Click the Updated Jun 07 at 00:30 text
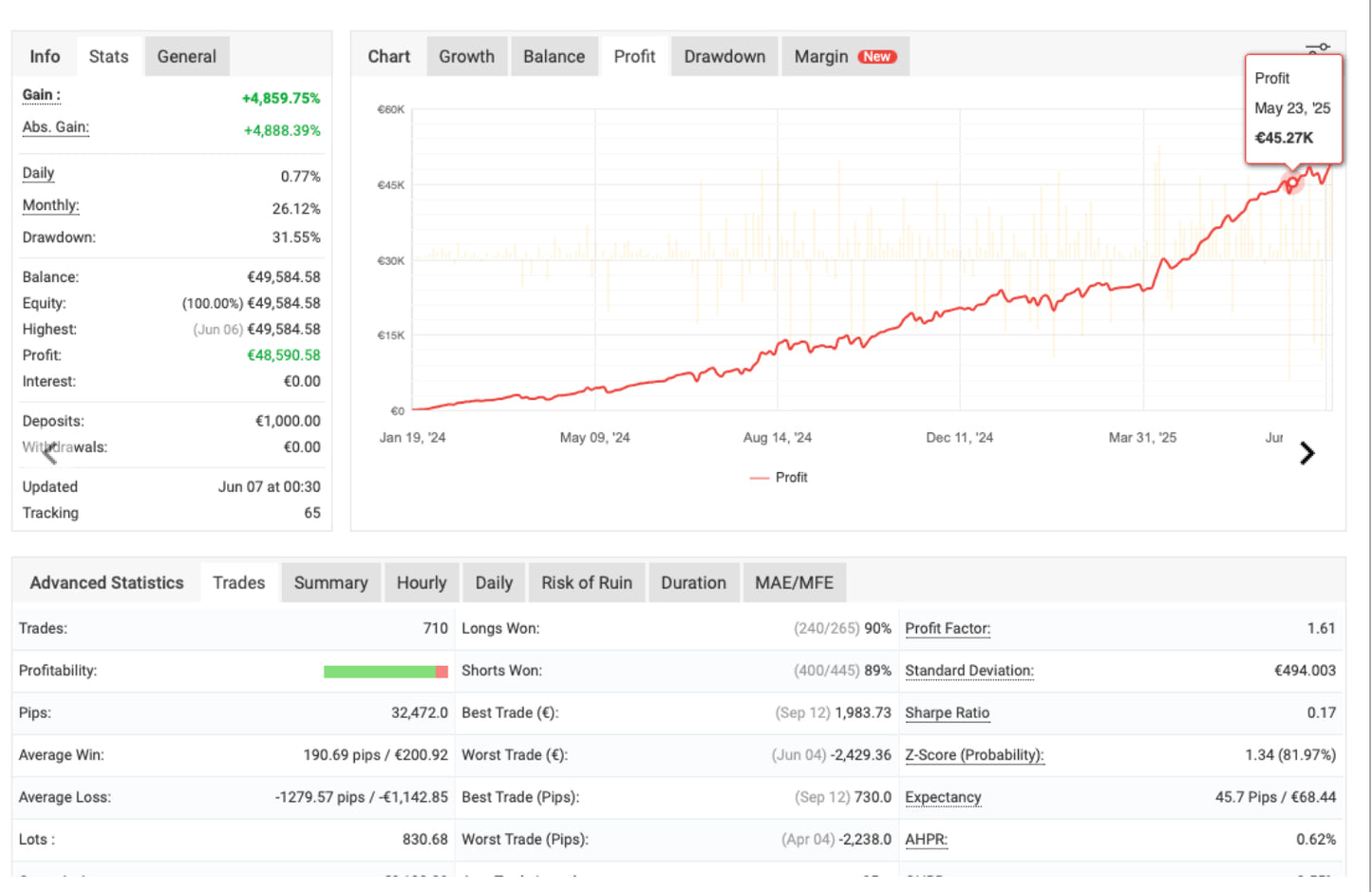 [x=270, y=487]
